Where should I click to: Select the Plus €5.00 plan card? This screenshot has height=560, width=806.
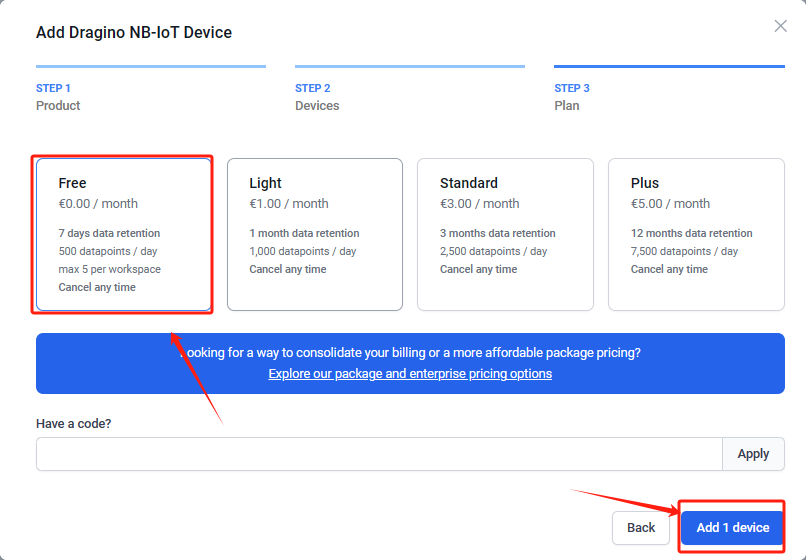click(x=696, y=234)
